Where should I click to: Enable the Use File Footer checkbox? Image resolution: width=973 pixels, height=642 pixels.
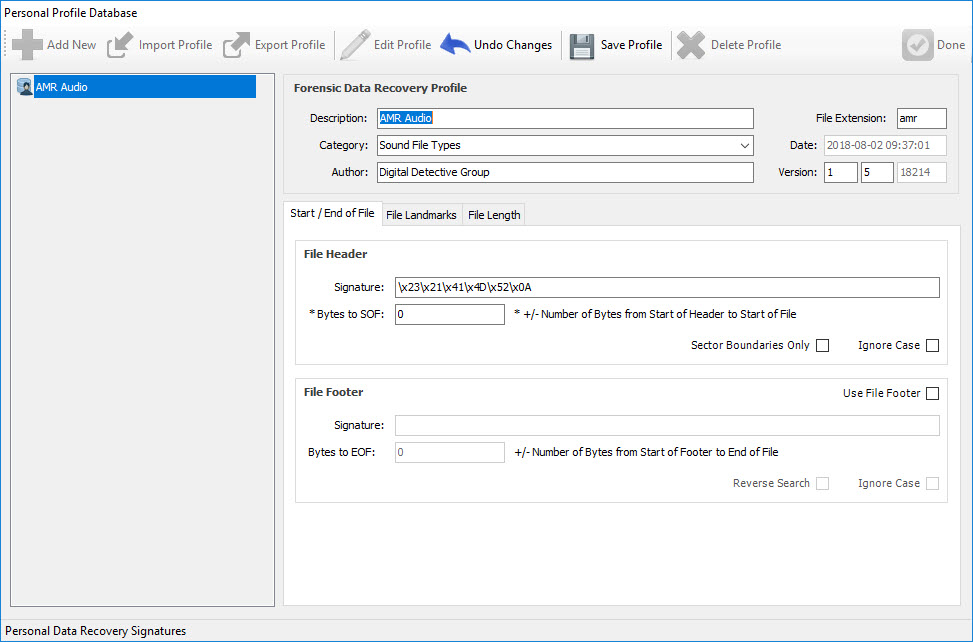tap(932, 393)
